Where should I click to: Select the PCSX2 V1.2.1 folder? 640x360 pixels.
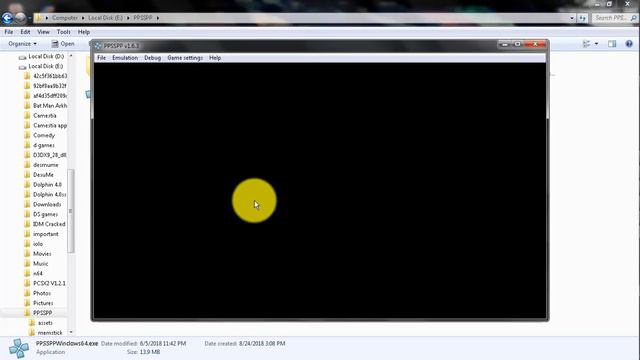[49, 283]
